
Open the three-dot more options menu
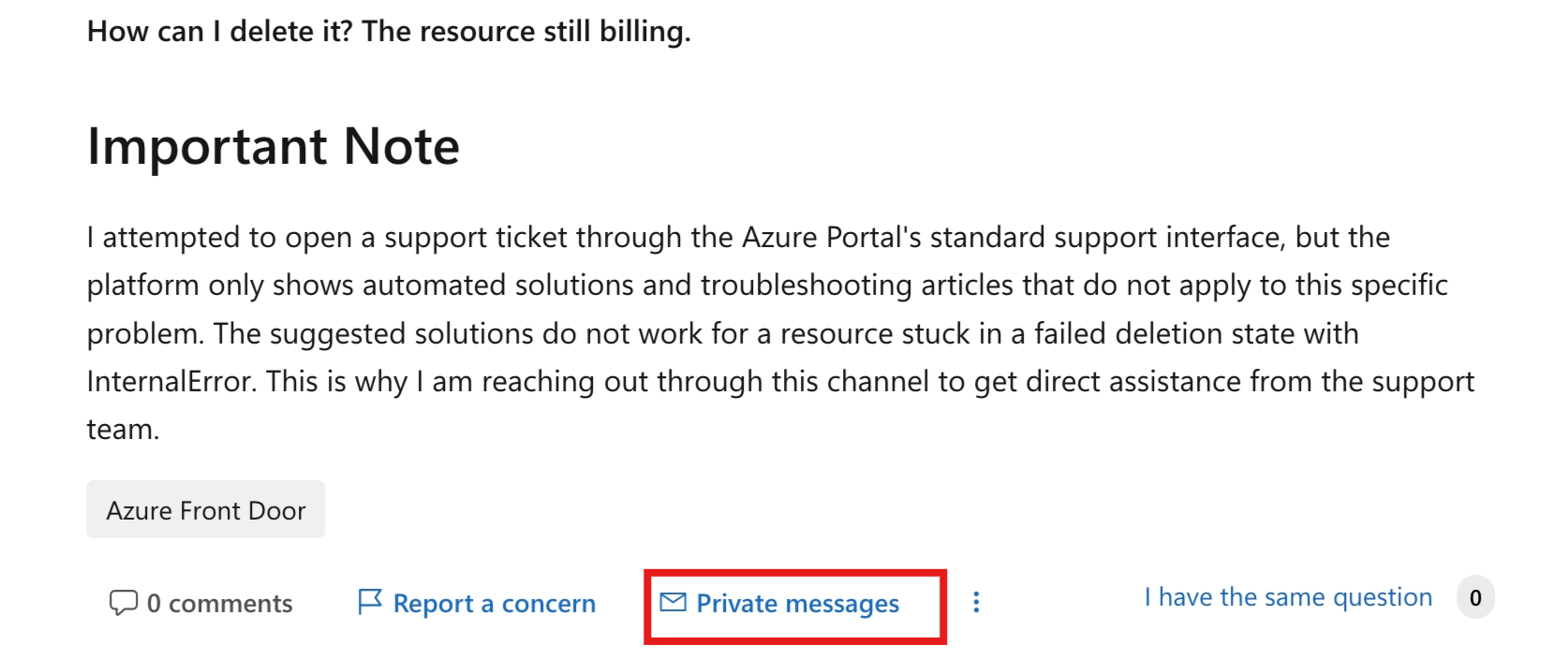(976, 602)
